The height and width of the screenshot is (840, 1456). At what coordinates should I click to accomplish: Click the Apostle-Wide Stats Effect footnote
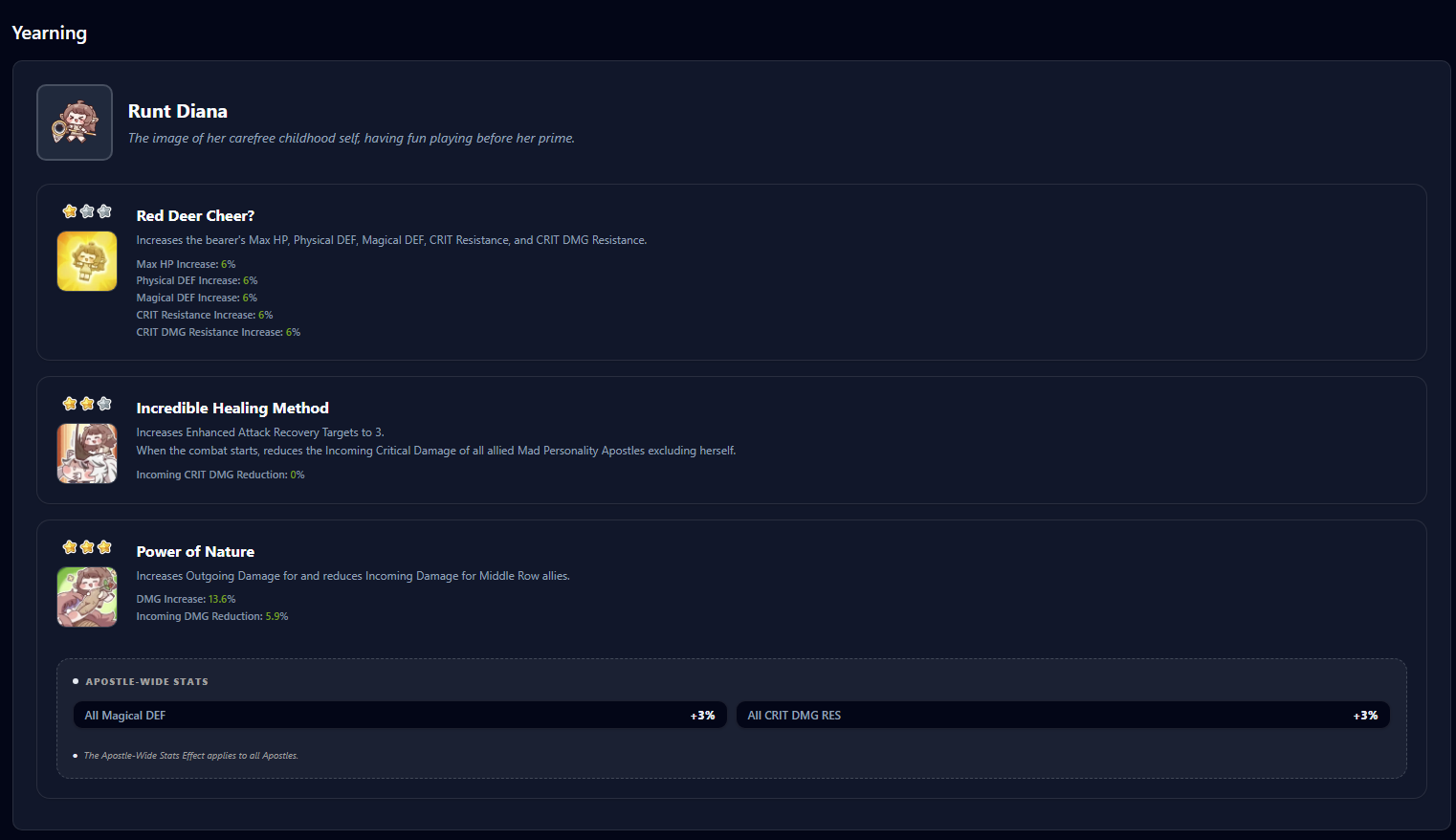(x=190, y=756)
